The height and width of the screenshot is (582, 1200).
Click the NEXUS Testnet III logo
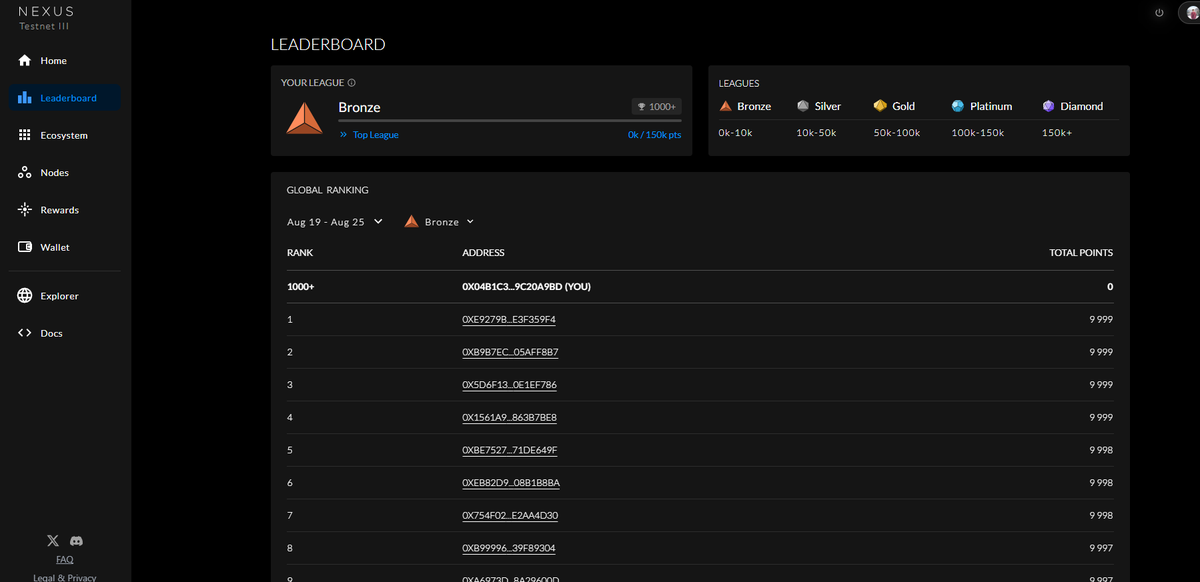[46, 18]
